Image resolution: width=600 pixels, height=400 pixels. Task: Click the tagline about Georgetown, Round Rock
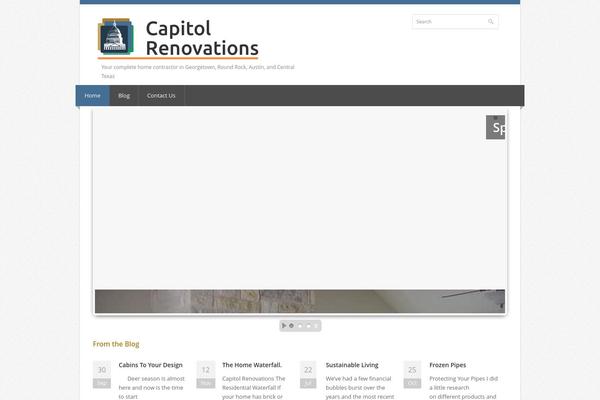198,72
